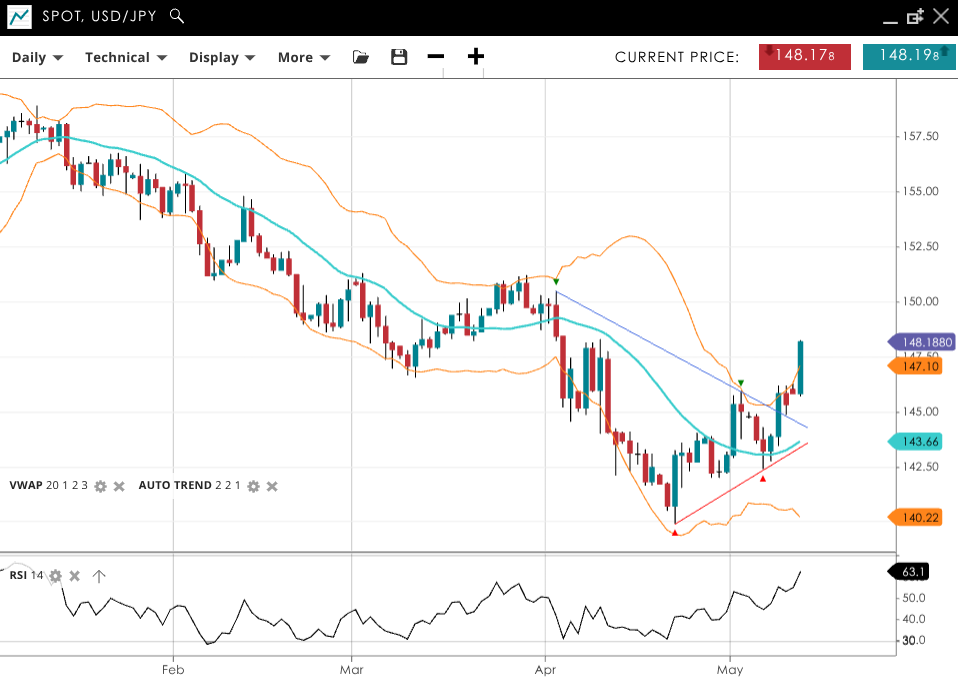
Task: Expand the Daily timeframe dropdown
Action: point(37,57)
